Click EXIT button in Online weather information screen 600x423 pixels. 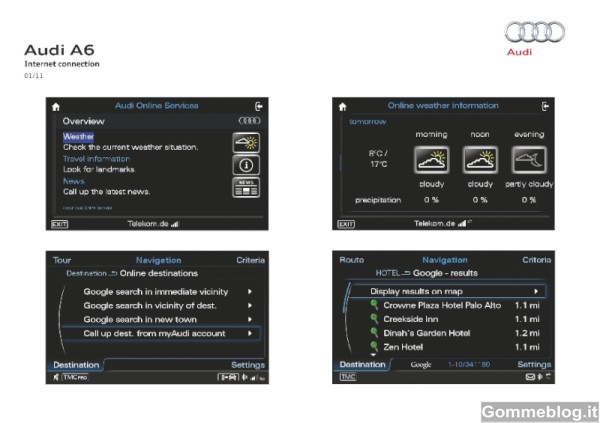coord(346,224)
